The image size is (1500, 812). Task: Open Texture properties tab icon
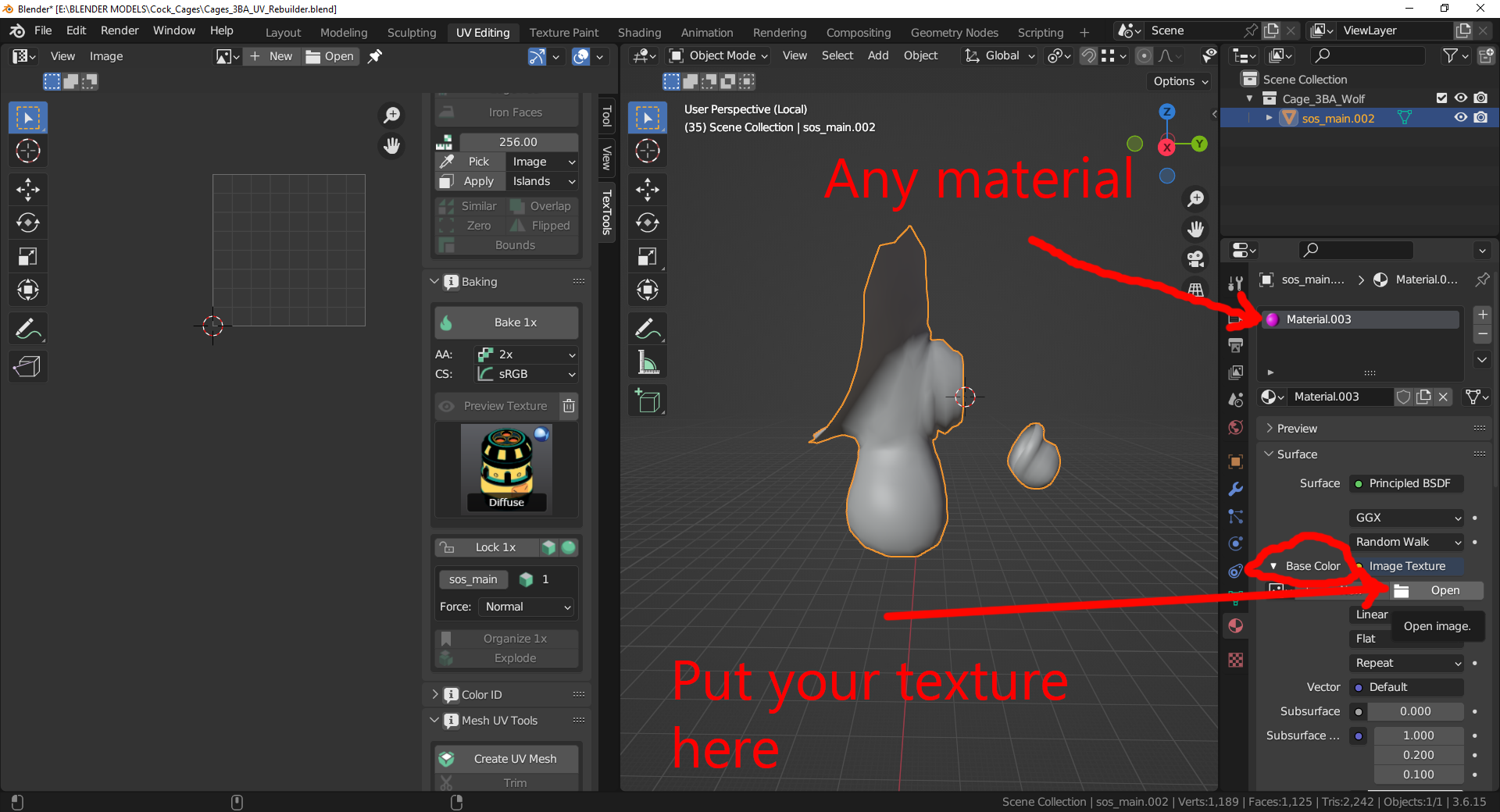[x=1235, y=660]
